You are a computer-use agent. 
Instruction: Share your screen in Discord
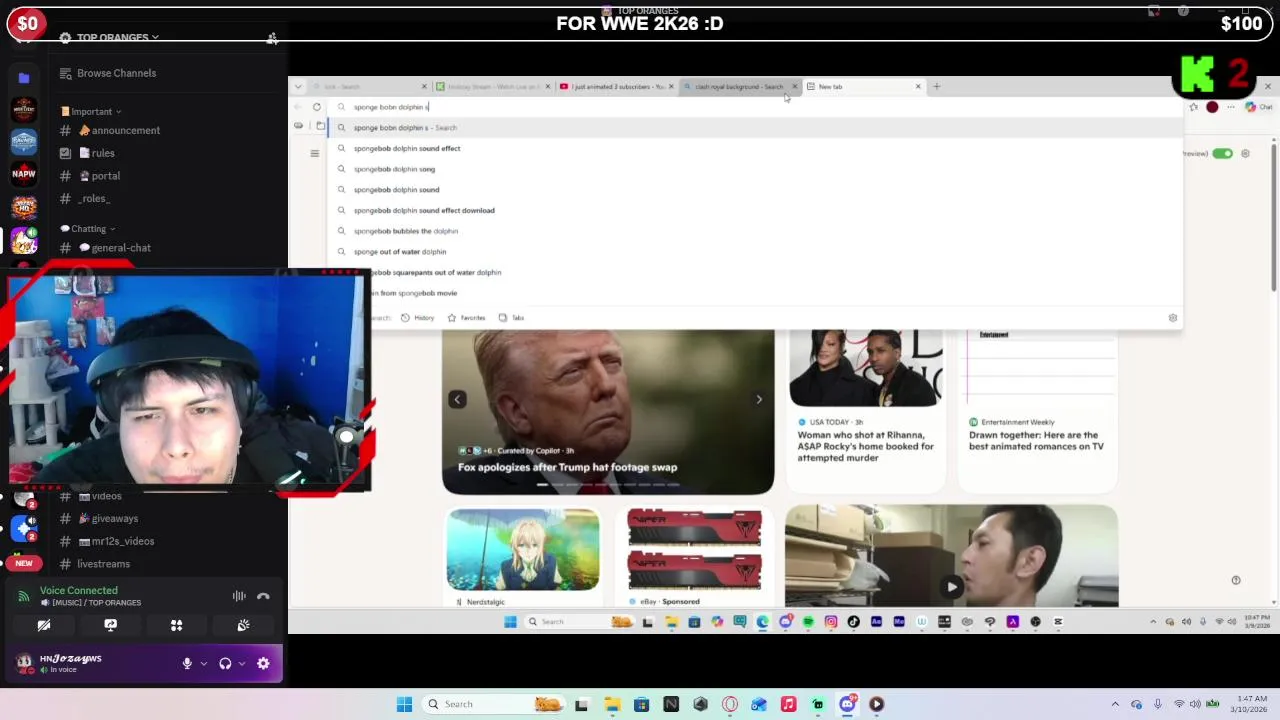click(x=110, y=625)
